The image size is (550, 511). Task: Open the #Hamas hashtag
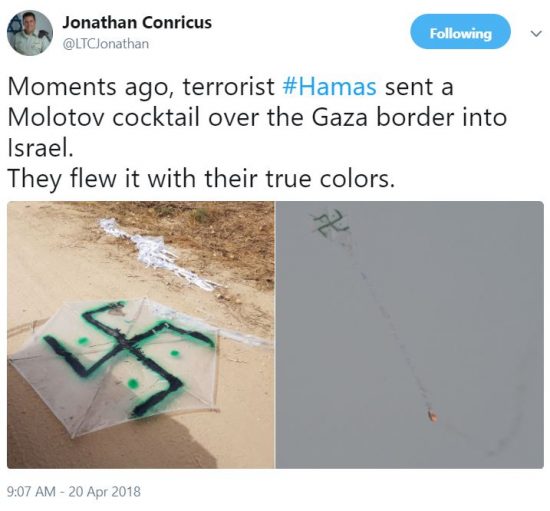[x=329, y=87]
